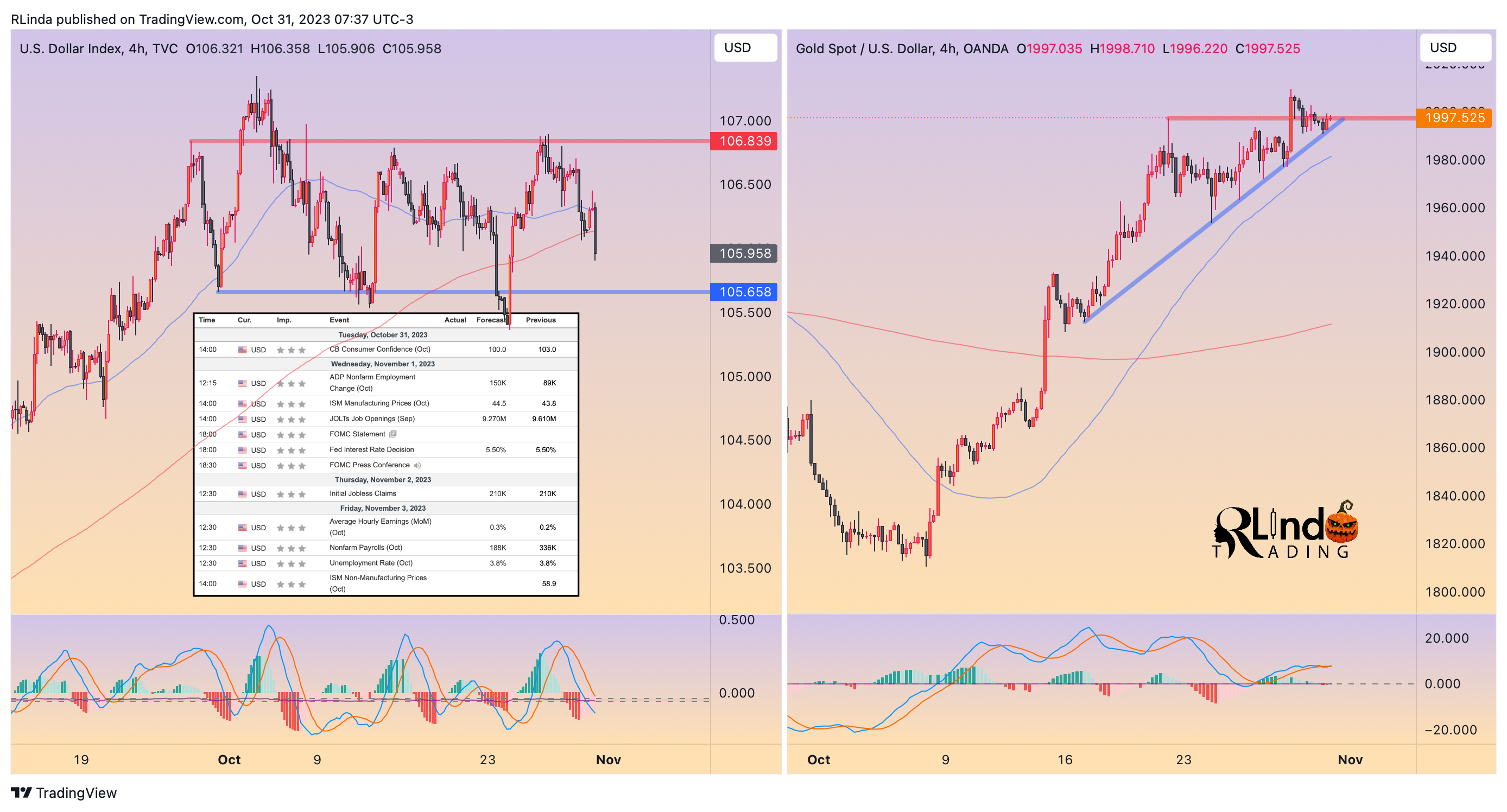Image resolution: width=1507 pixels, height=812 pixels.
Task: Click the 'Nov' label on Gold time axis
Action: tap(1350, 760)
